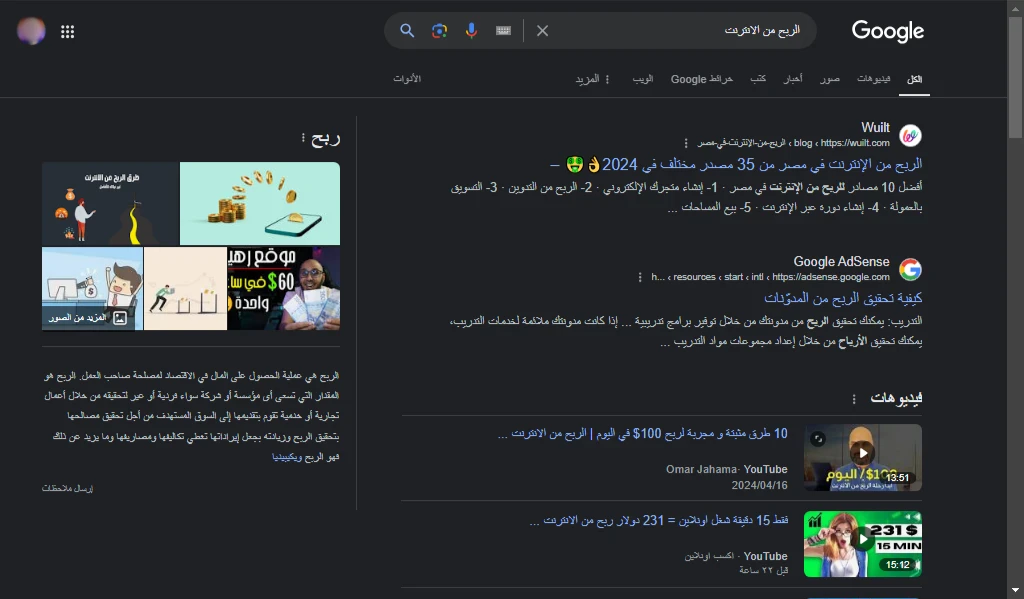Open the Wikipedia ويكيبيديا link

click(287, 457)
